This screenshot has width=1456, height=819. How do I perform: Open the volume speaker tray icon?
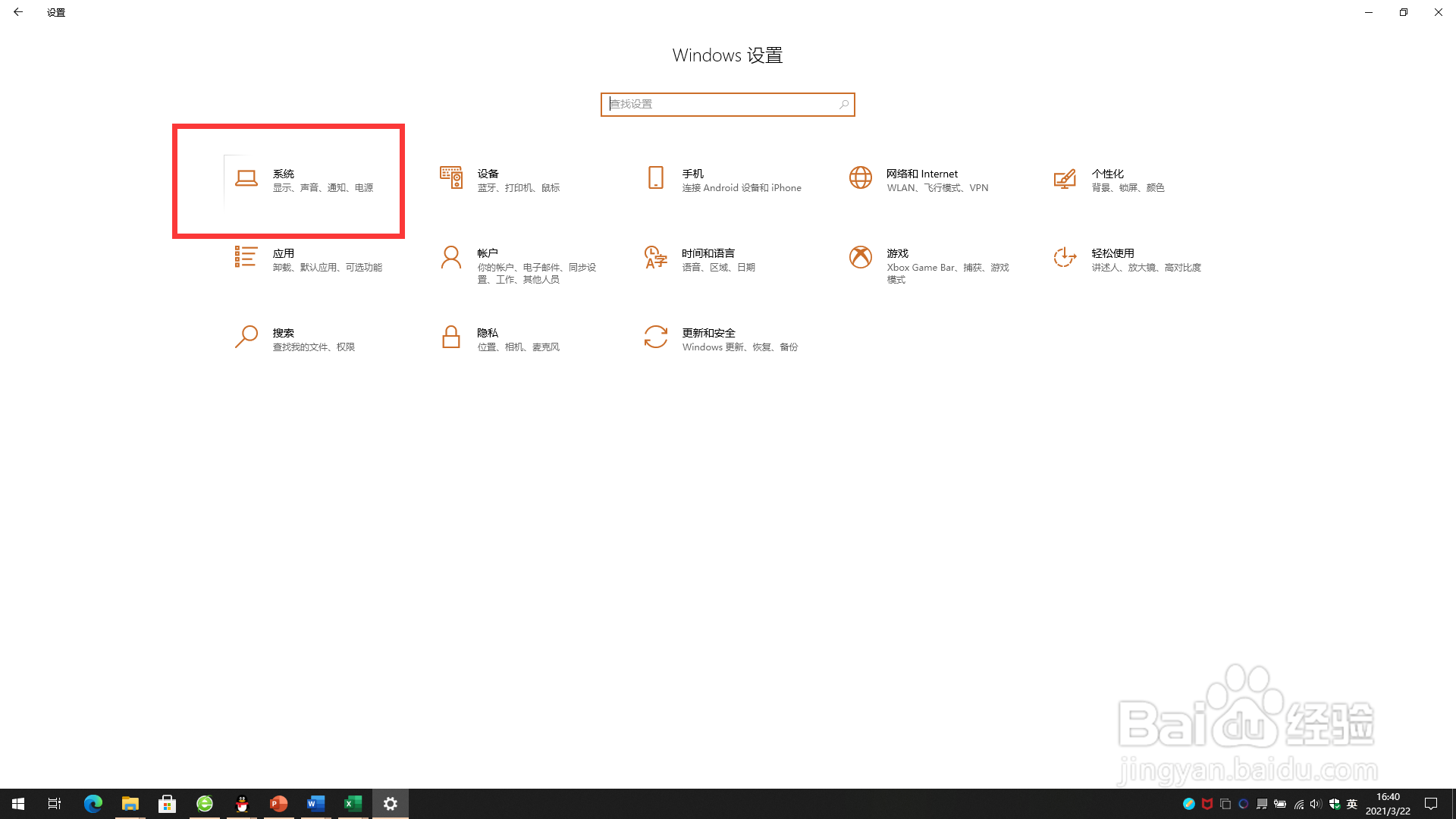pos(1316,804)
